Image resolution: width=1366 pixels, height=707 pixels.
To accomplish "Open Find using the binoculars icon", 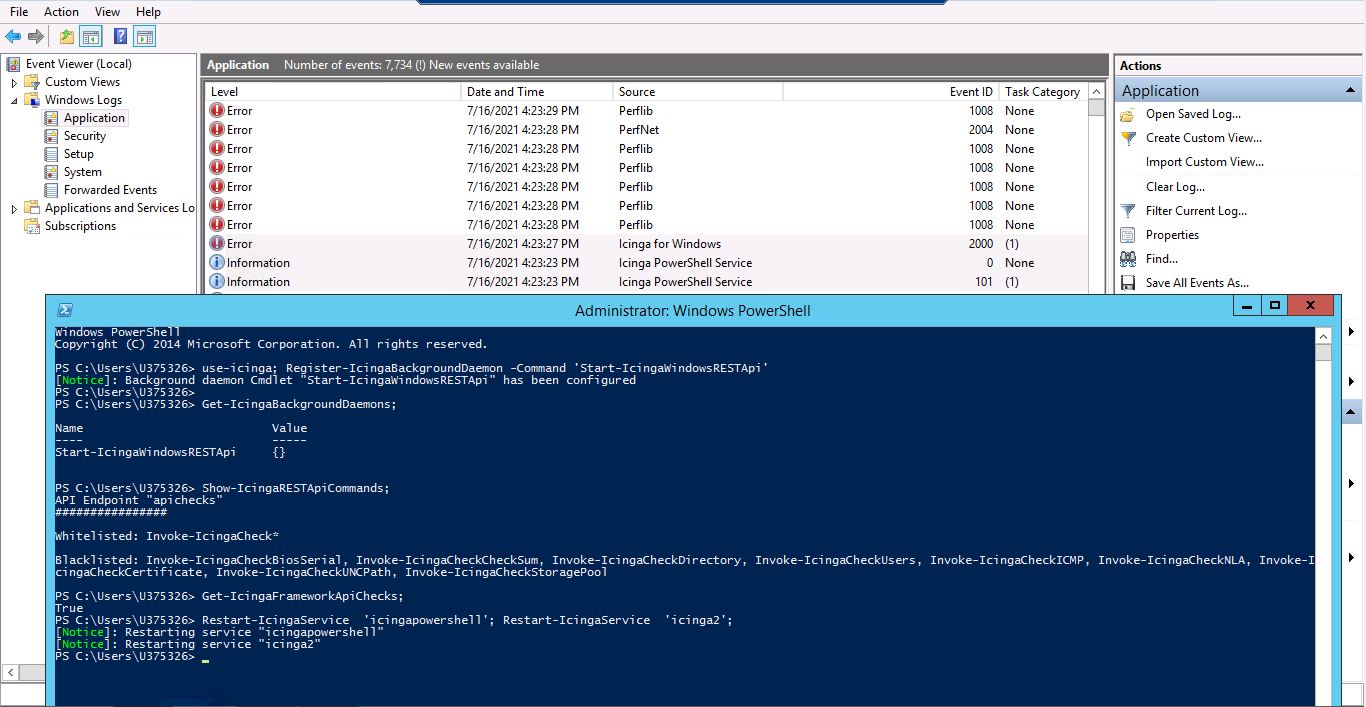I will pos(1126,258).
